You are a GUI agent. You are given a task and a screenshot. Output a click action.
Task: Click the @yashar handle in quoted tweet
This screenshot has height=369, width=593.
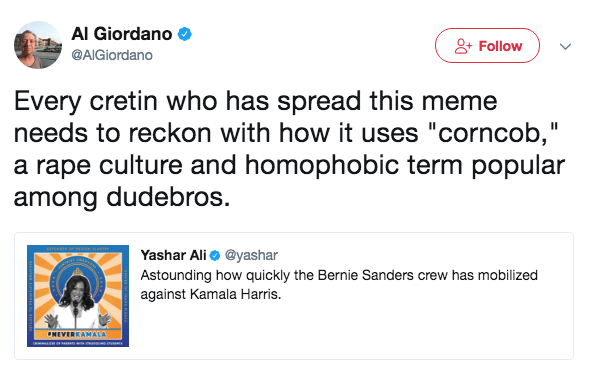pos(251,255)
